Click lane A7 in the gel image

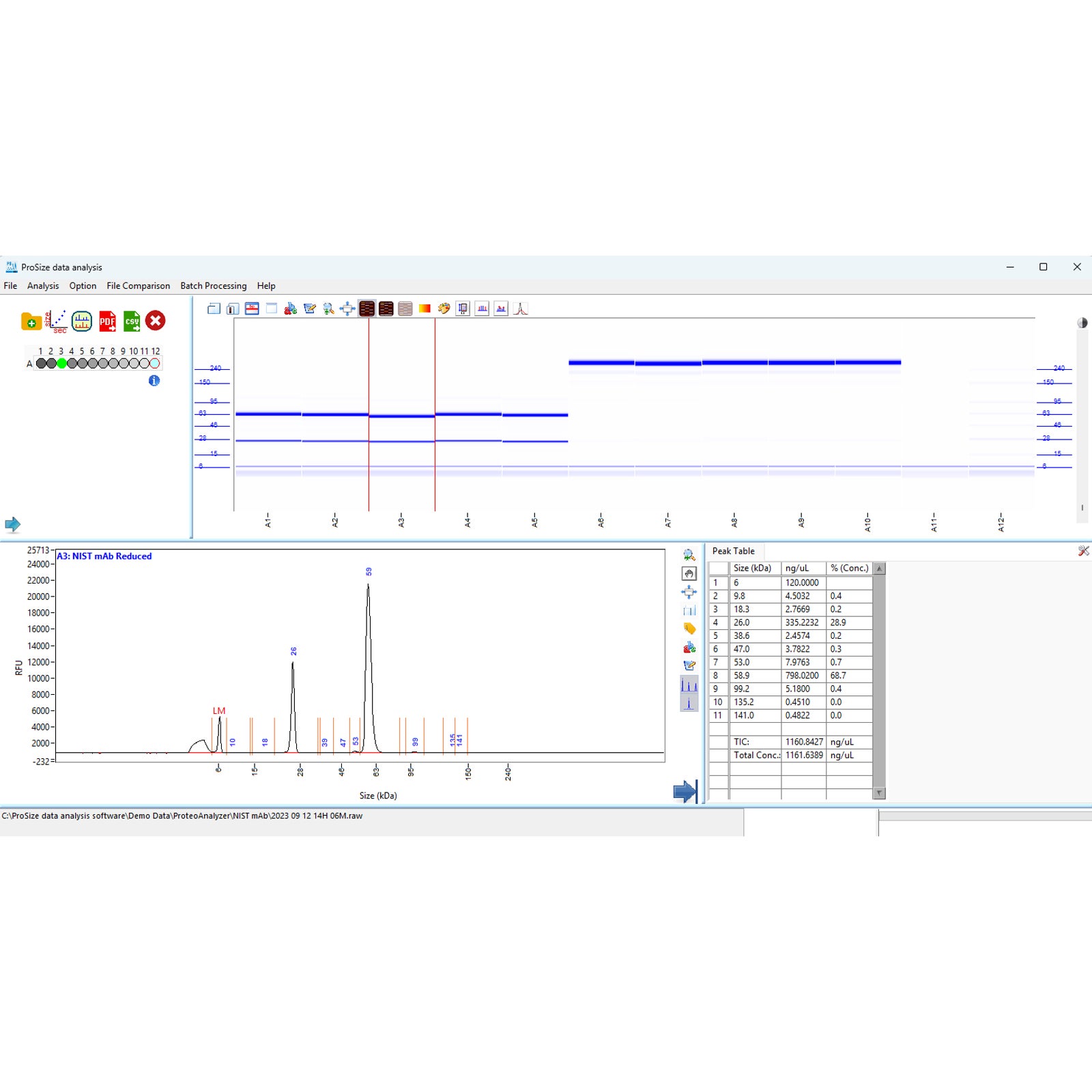[x=668, y=414]
